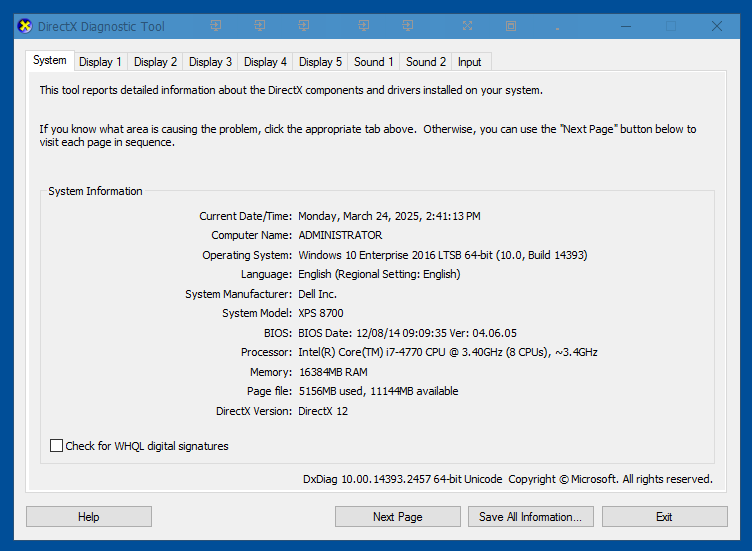The height and width of the screenshot is (551, 752).
Task: Click the faint fullscreen arrows icon in title bar
Action: [x=467, y=26]
